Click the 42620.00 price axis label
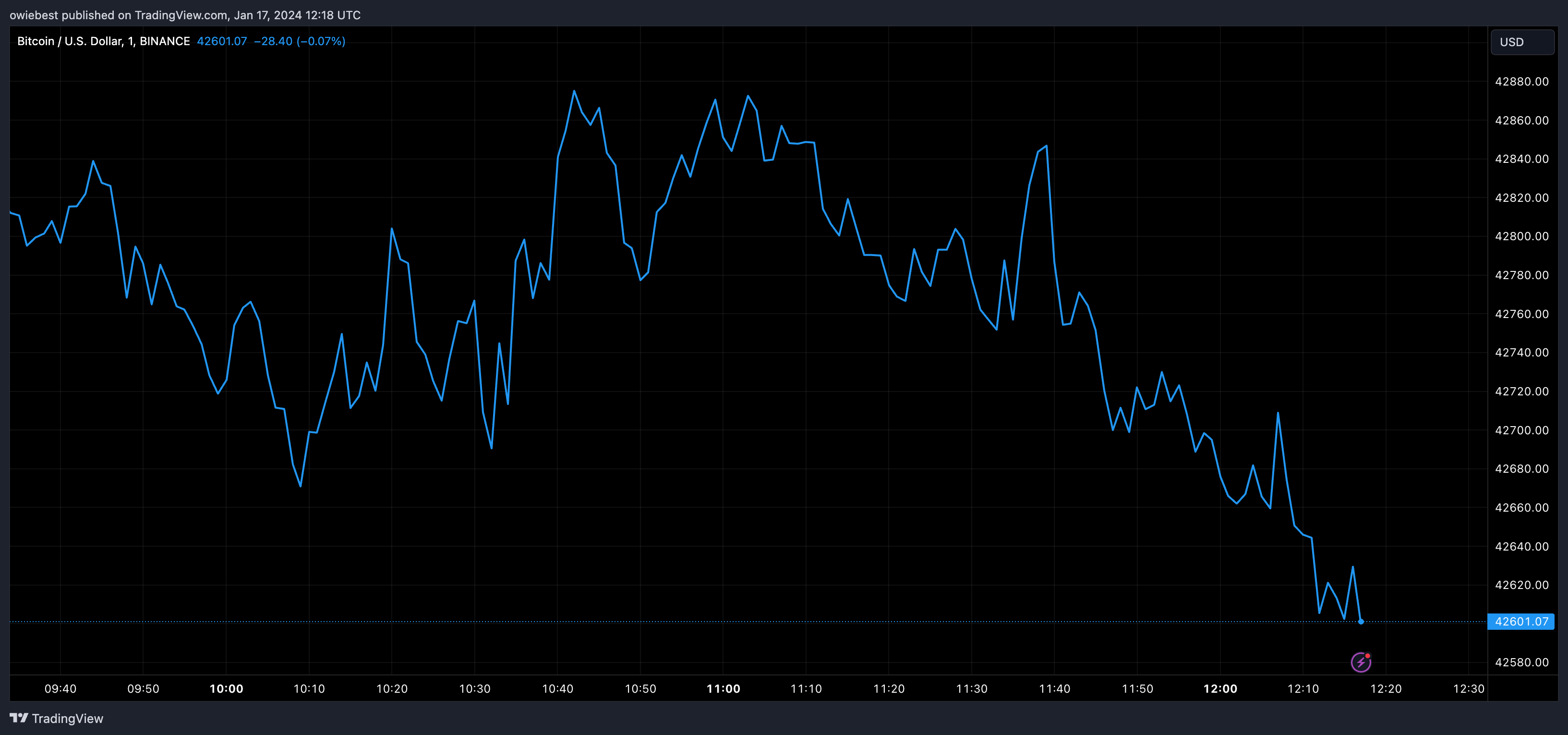The width and height of the screenshot is (1568, 735). click(1522, 585)
